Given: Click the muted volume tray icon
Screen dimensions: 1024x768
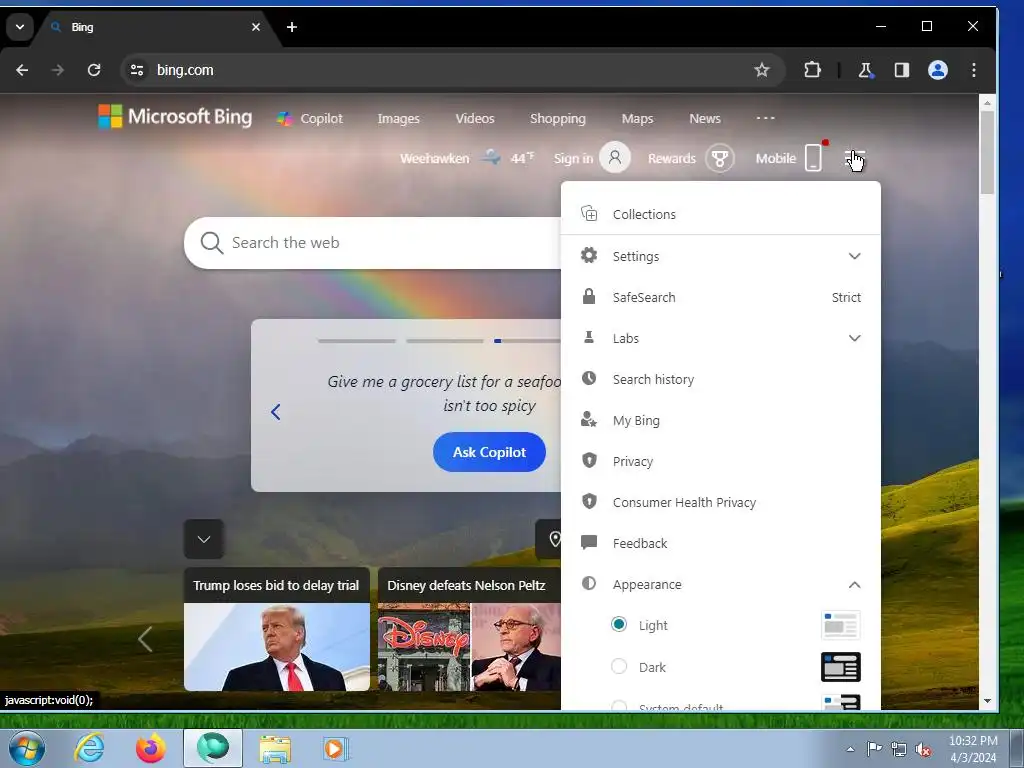Looking at the screenshot, I should point(923,749).
